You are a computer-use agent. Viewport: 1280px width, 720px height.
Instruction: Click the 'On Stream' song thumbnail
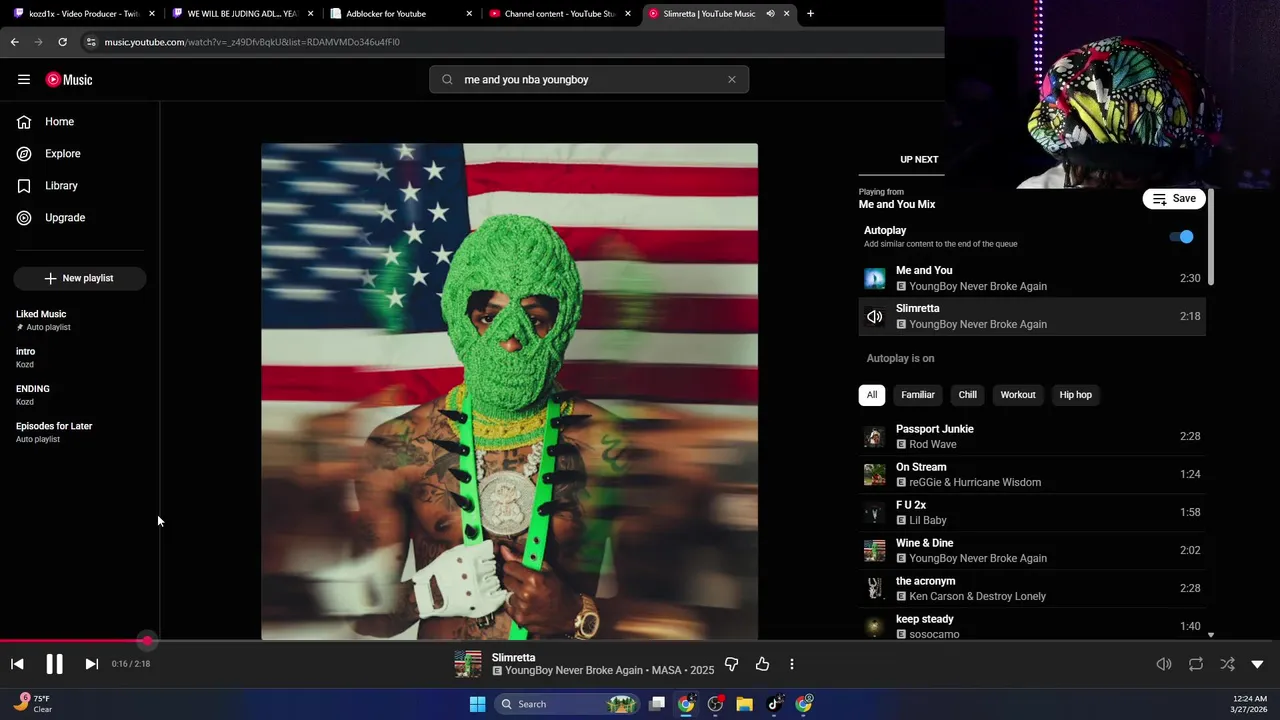(x=875, y=475)
